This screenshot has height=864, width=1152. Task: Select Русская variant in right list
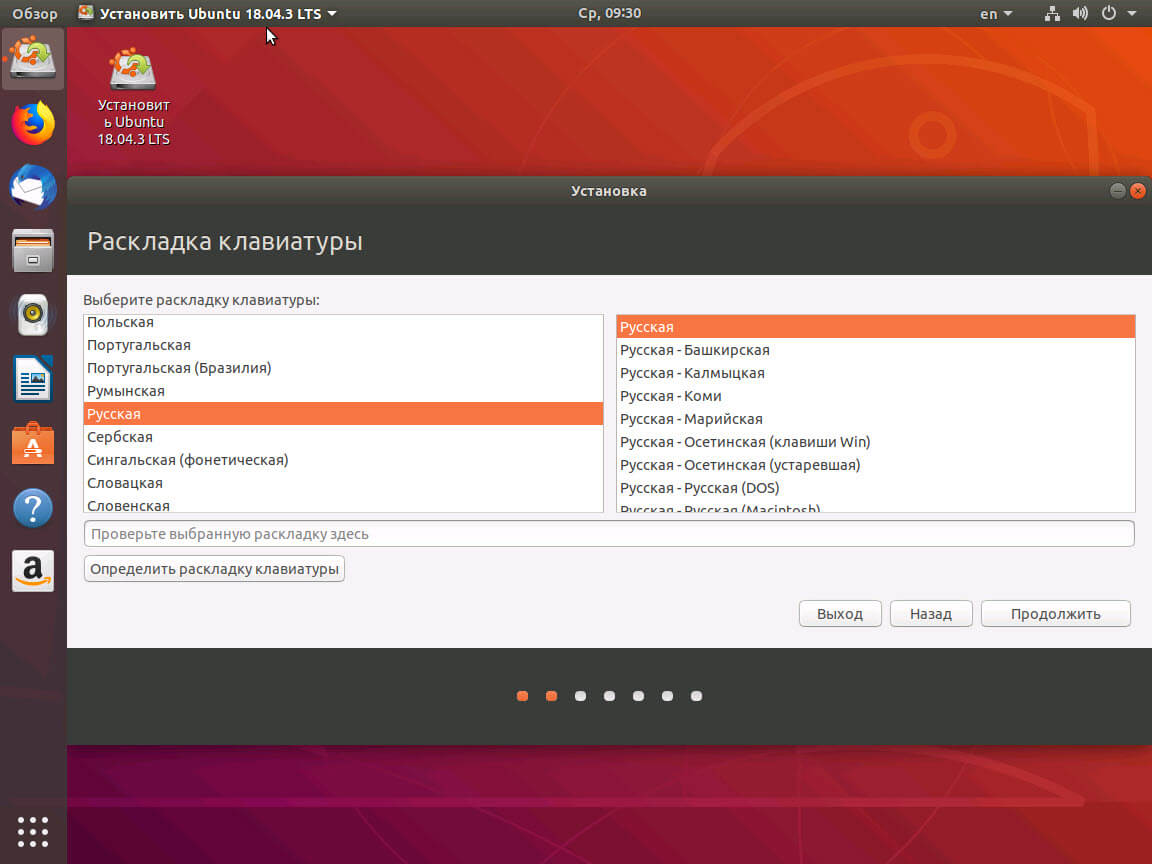click(875, 327)
